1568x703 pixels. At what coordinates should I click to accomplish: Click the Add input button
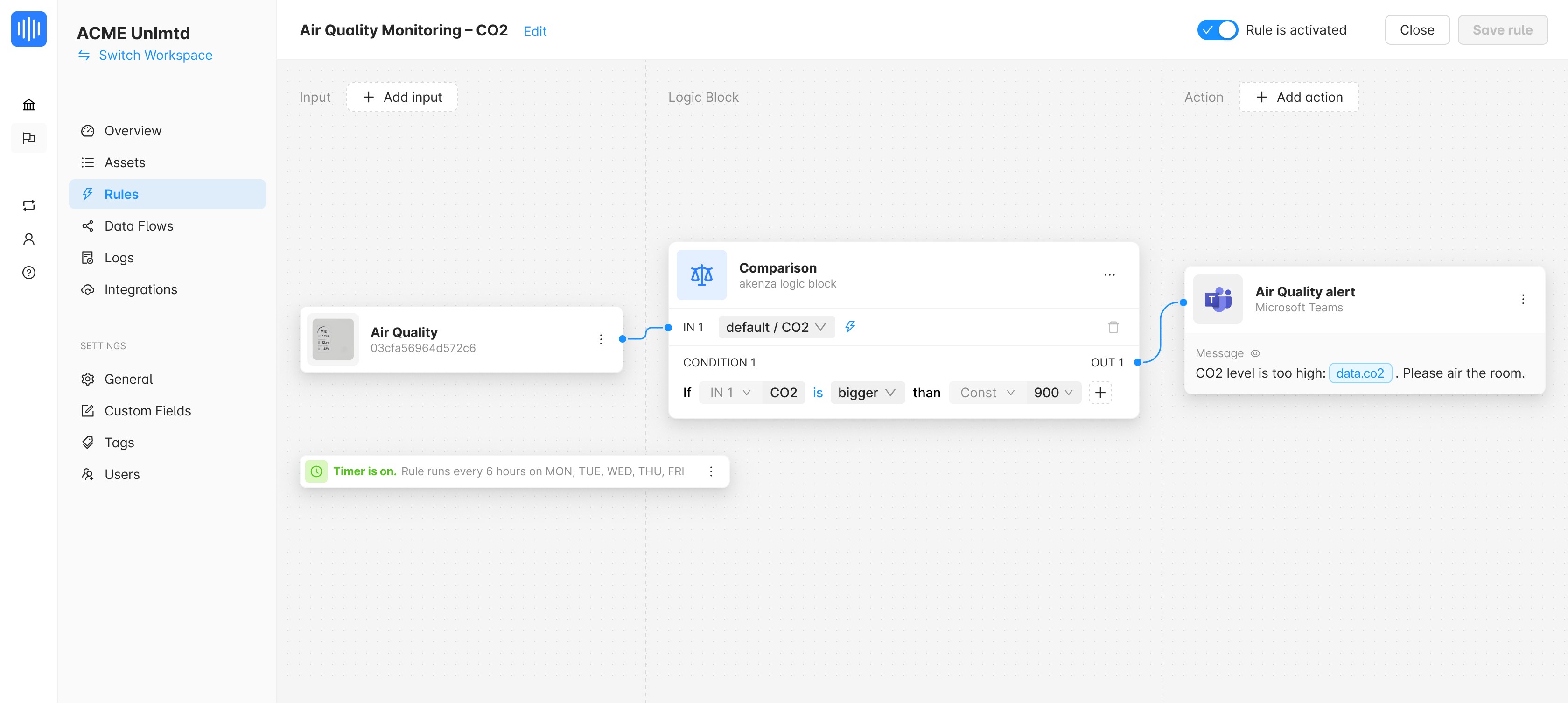(x=402, y=97)
